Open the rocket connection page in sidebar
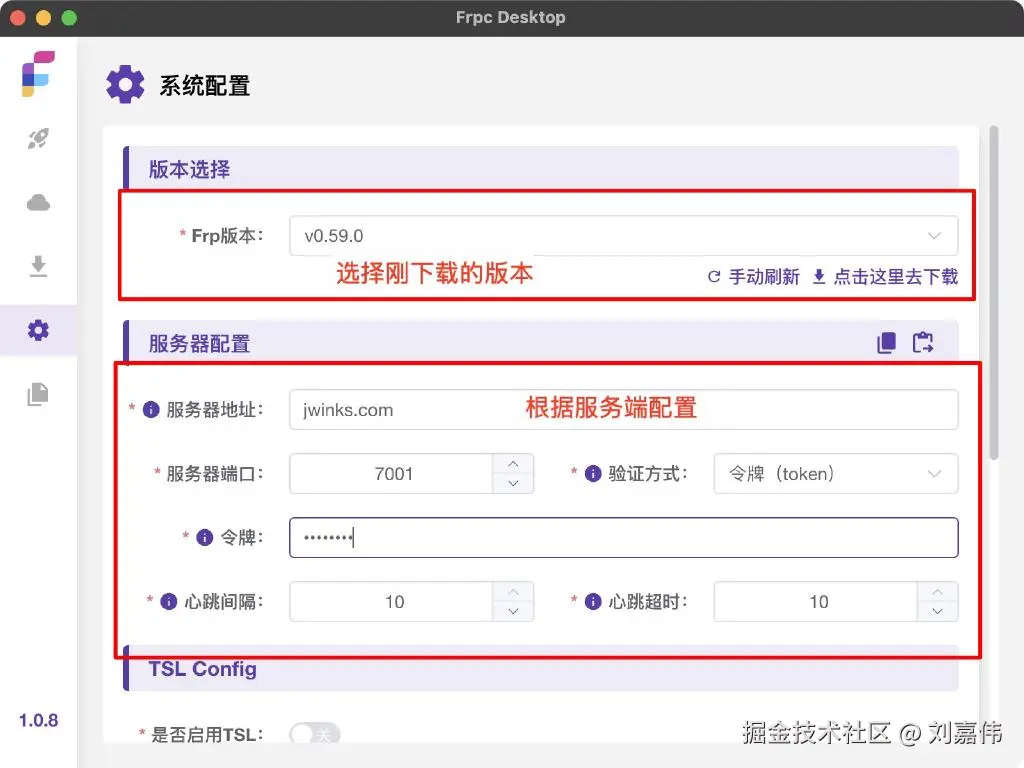Image resolution: width=1024 pixels, height=768 pixels. 38,138
